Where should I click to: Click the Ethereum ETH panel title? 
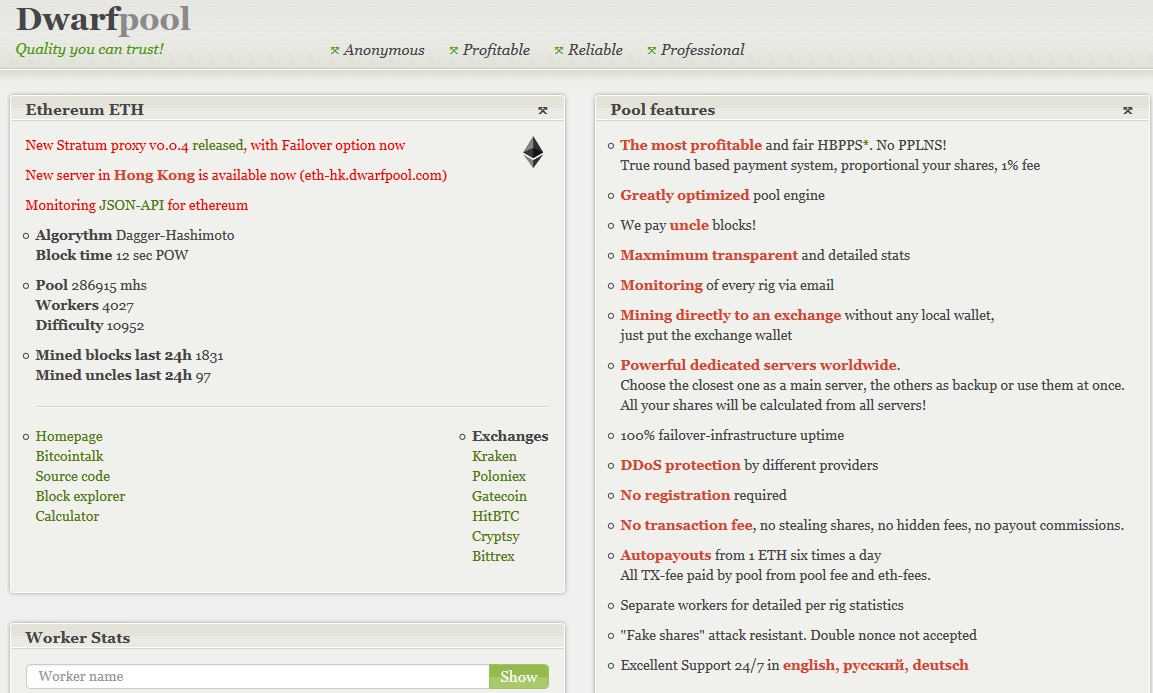(x=85, y=110)
